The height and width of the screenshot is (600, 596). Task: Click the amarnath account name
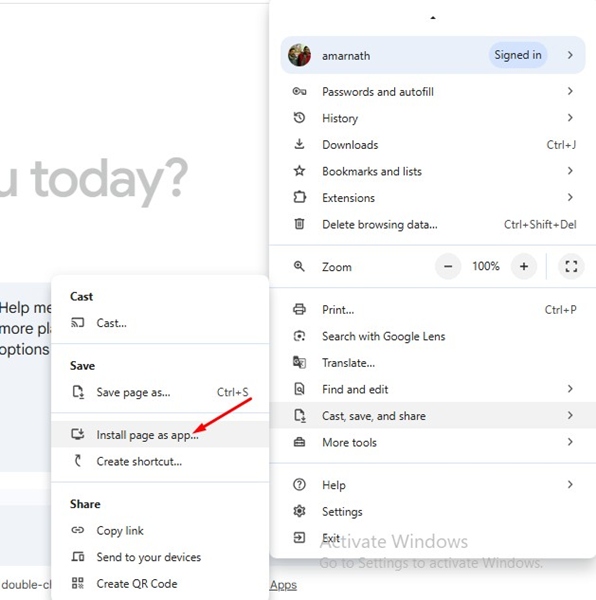click(346, 56)
